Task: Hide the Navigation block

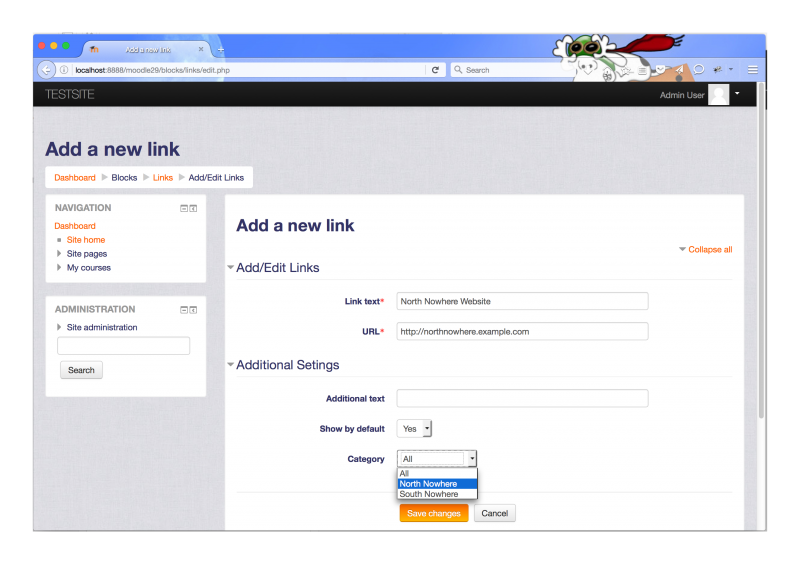Action: (x=184, y=208)
